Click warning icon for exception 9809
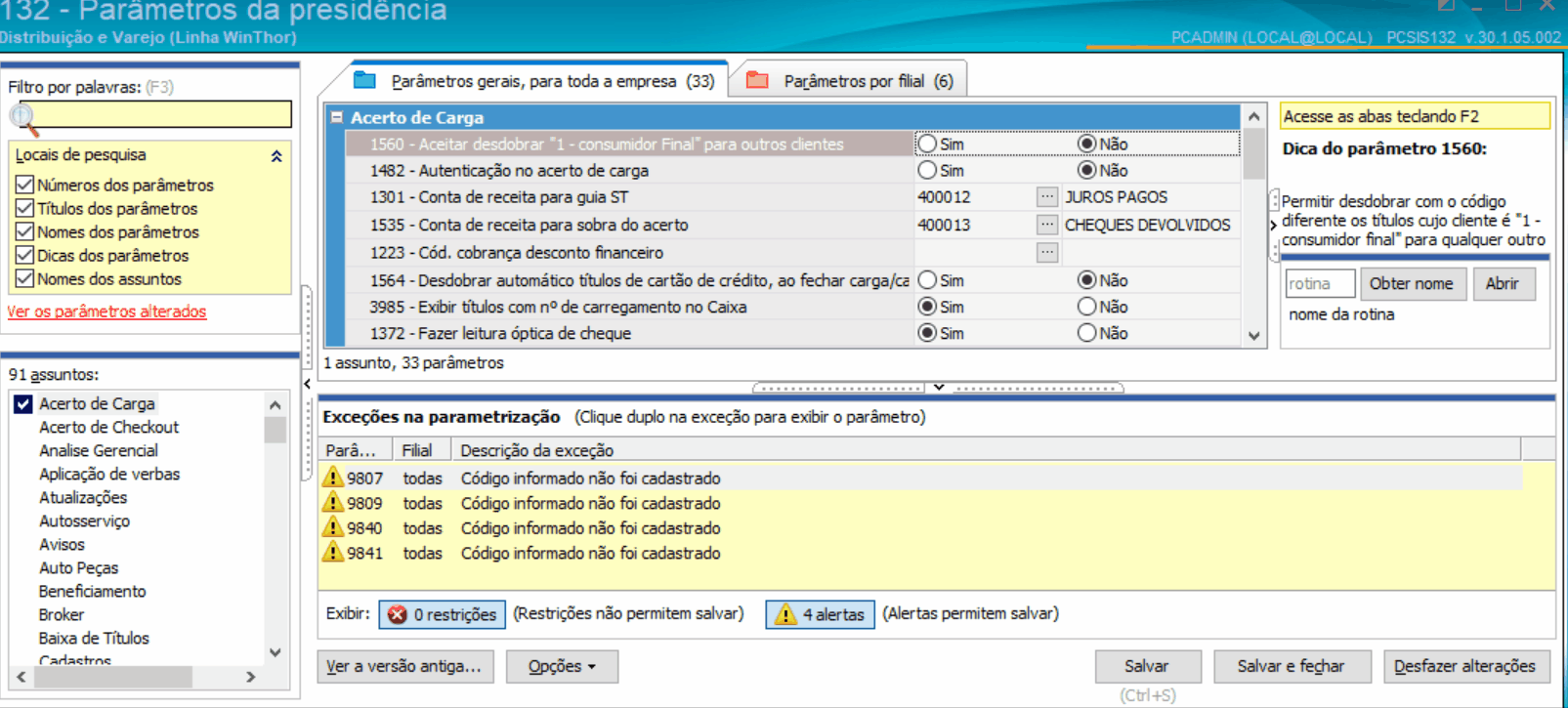 333,502
